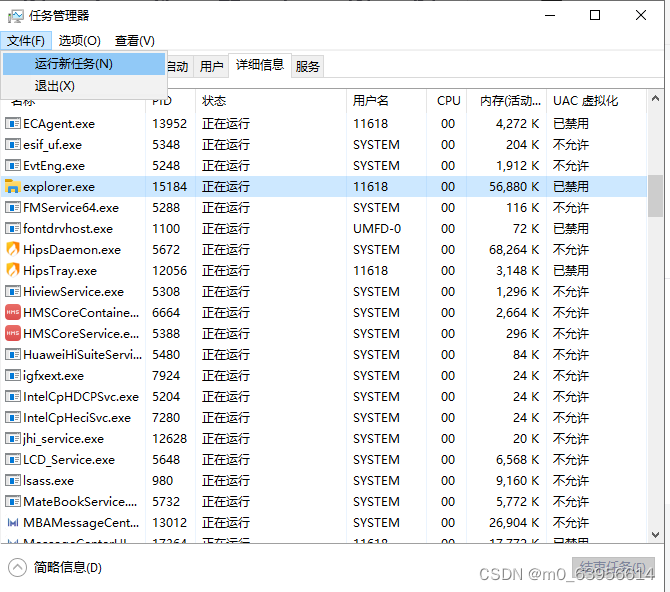
Task: Select the HiviewService.exe process name
Action: pos(73,292)
